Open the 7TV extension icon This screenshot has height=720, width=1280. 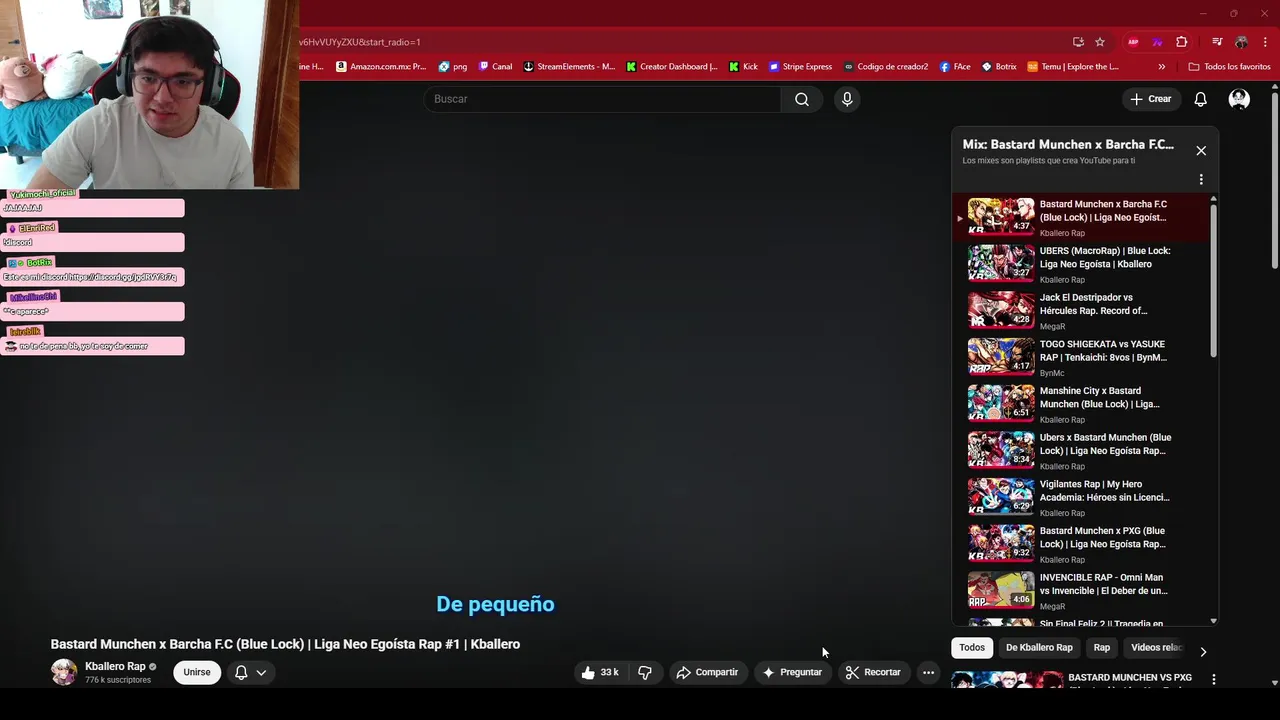[x=1157, y=42]
